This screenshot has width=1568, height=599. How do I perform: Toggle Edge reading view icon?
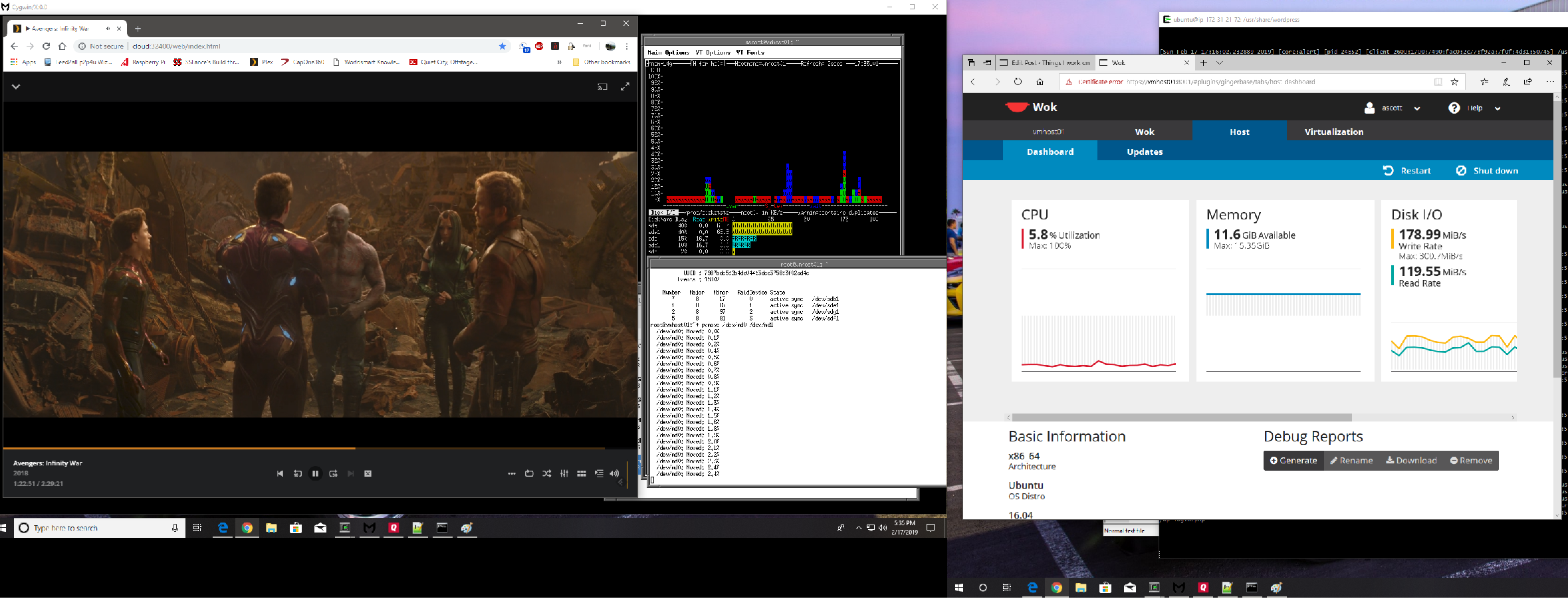[1438, 82]
